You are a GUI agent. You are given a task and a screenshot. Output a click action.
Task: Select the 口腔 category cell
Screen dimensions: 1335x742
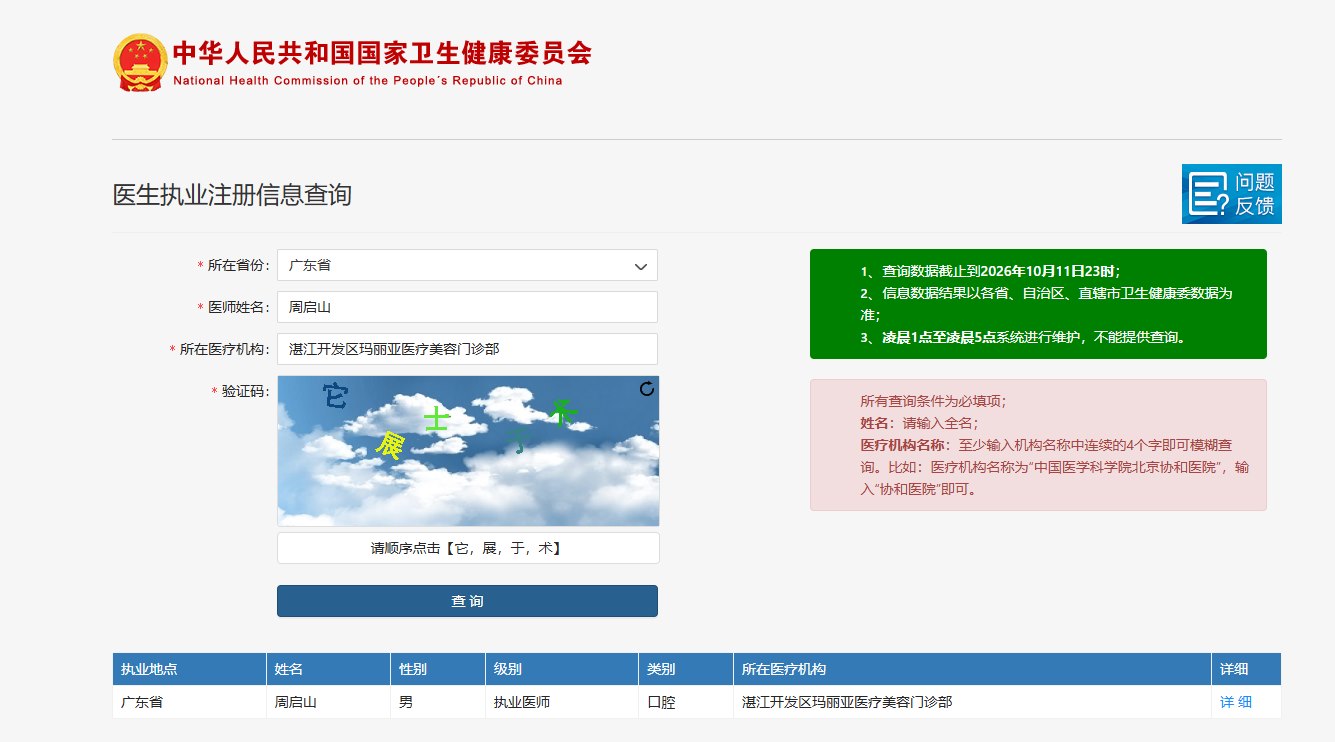[x=686, y=702]
